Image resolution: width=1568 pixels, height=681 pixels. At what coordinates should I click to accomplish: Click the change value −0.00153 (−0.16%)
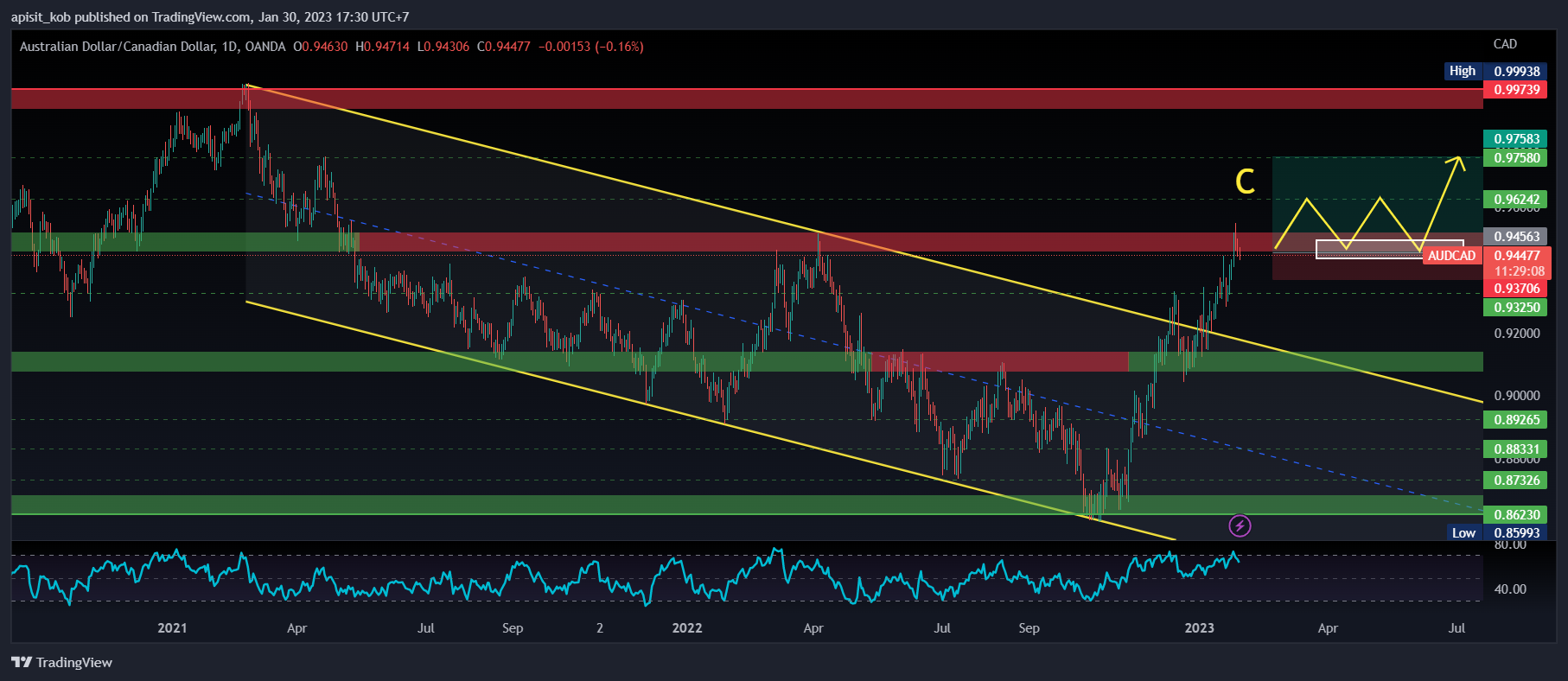[x=590, y=47]
